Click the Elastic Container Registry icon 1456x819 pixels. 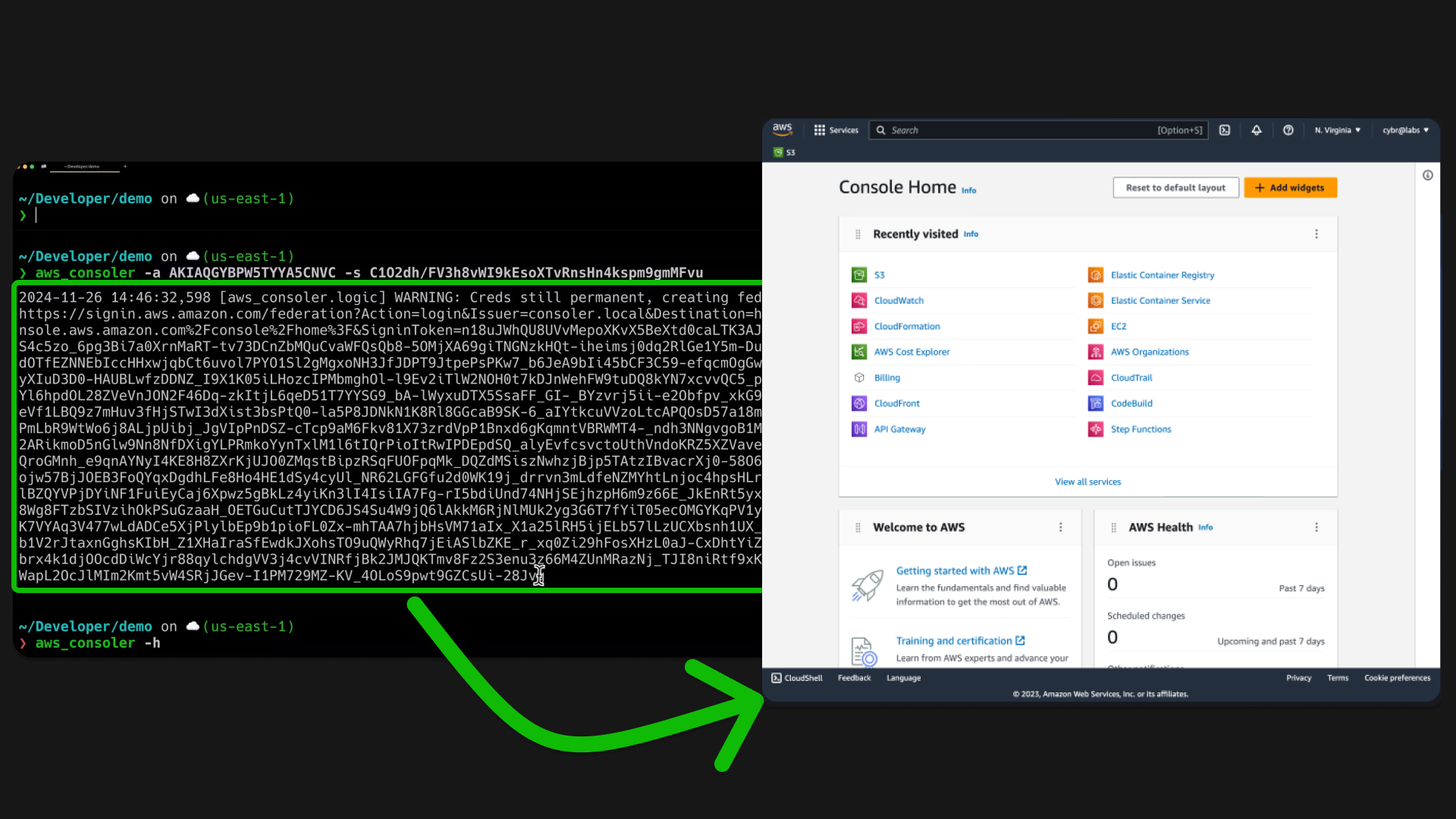[x=1096, y=275]
